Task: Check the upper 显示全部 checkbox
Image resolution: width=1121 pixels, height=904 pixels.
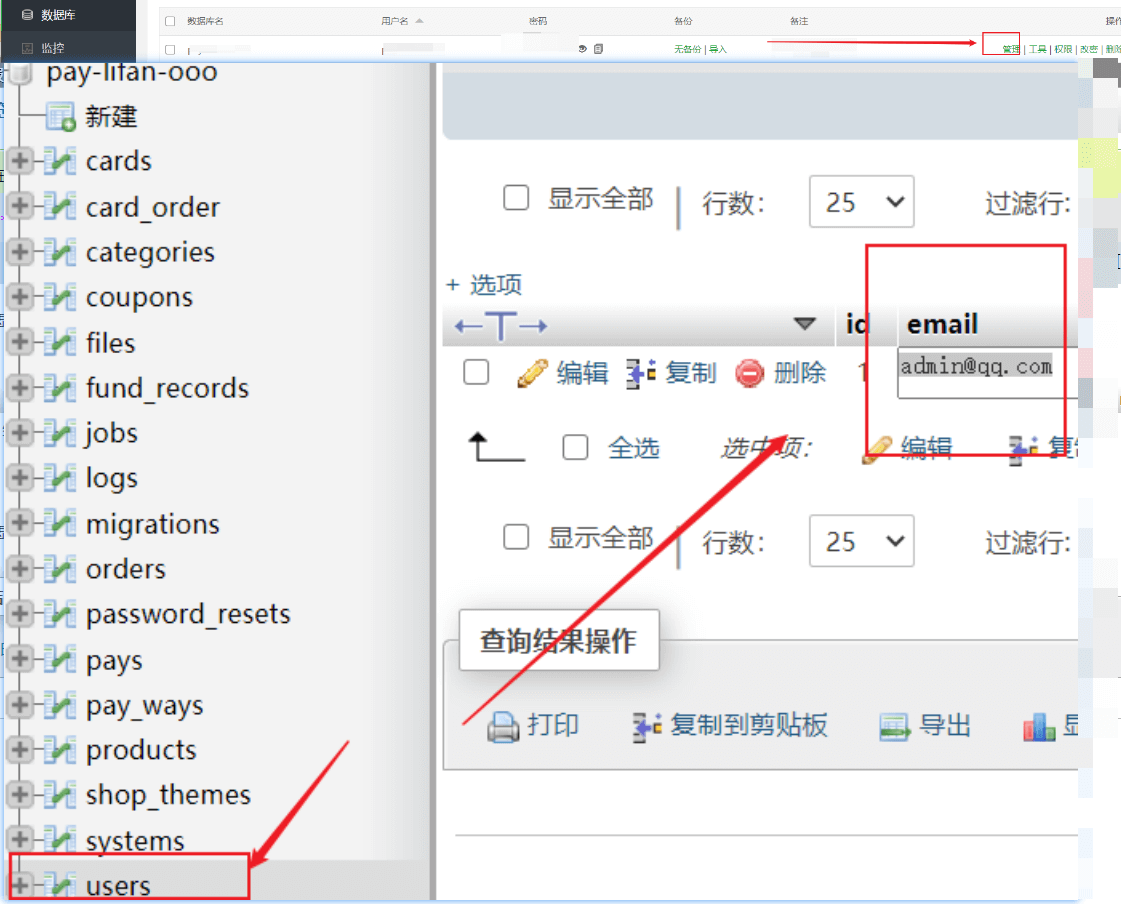Action: point(516,198)
